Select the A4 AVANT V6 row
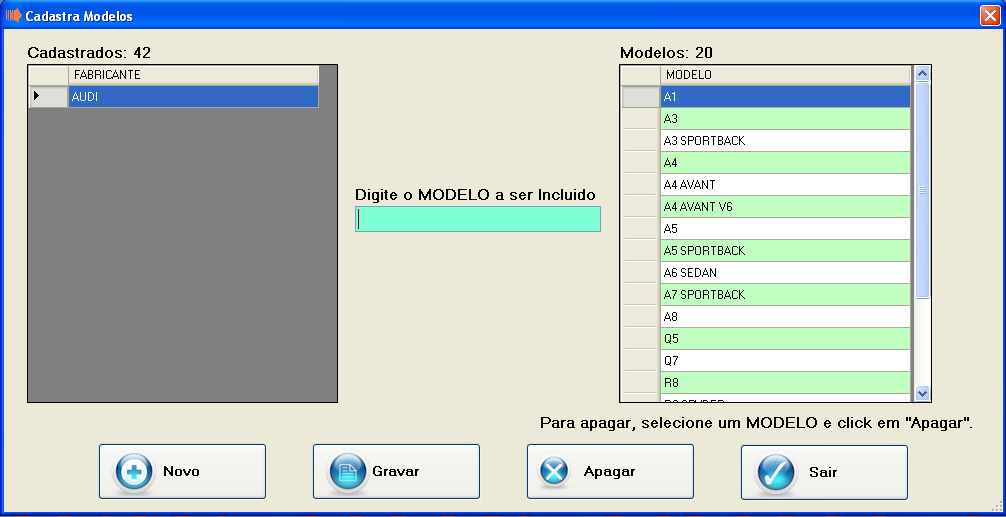 [x=785, y=207]
